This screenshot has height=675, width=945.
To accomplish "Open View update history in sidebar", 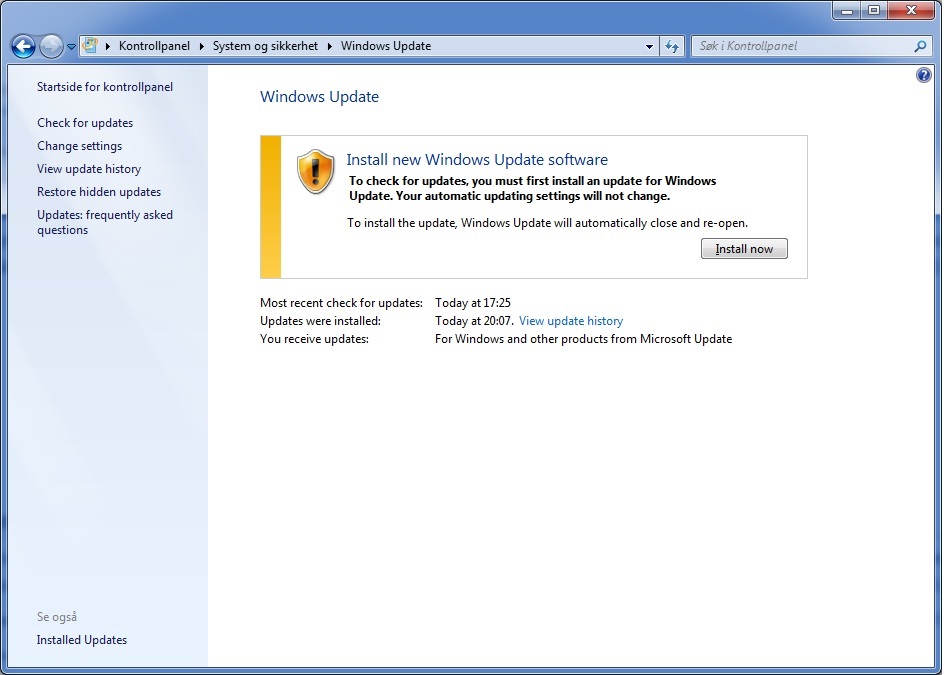I will pyautogui.click(x=89, y=169).
